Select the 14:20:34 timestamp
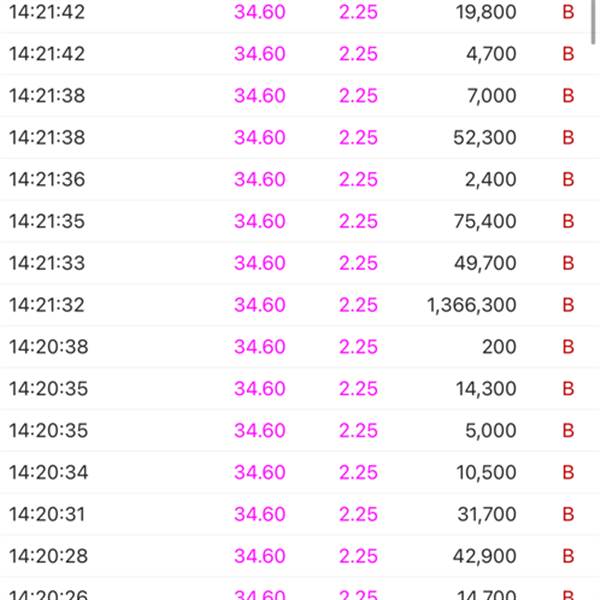Screen dimensions: 600x600 coord(47,473)
